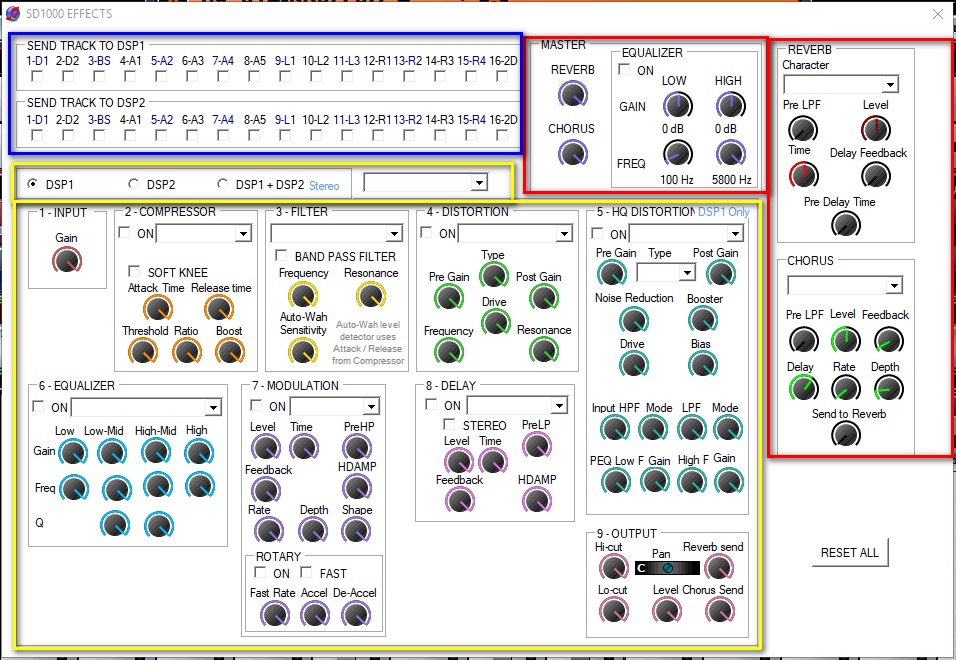Viewport: 956px width, 660px height.
Task: Click the Master Equalizer HIGH frequency knob
Action: [x=730, y=153]
